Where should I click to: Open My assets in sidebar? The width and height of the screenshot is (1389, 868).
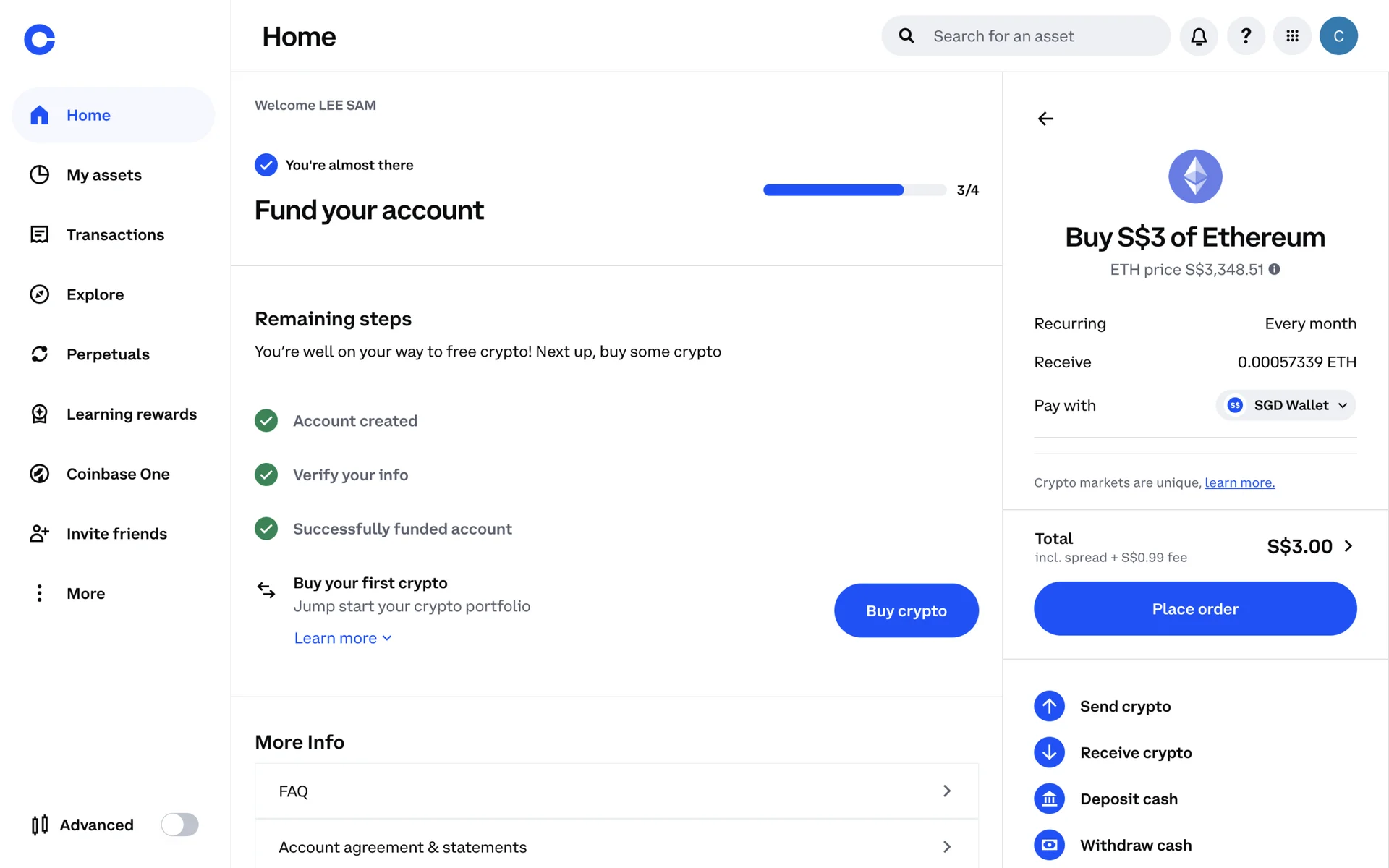[103, 175]
